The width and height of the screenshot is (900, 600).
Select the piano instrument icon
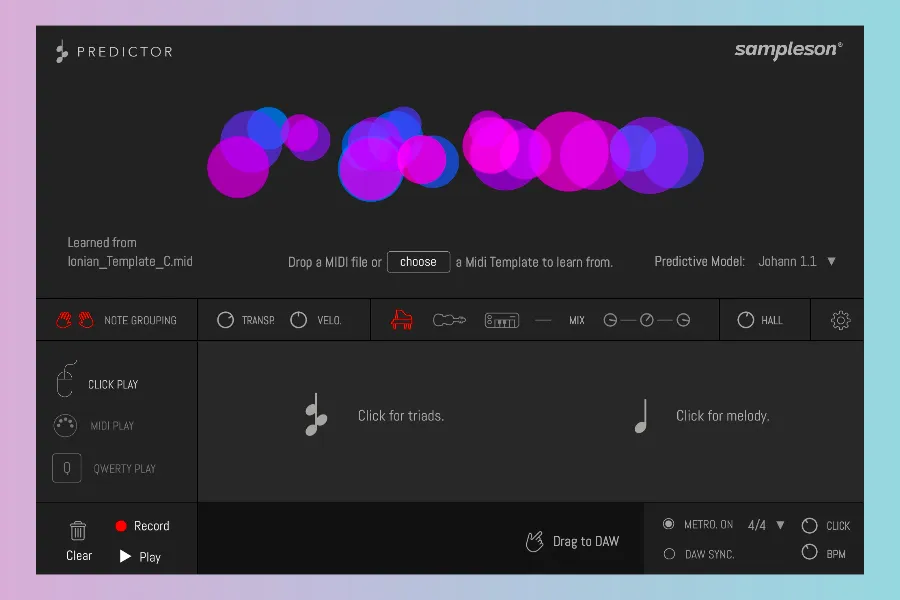(x=402, y=320)
